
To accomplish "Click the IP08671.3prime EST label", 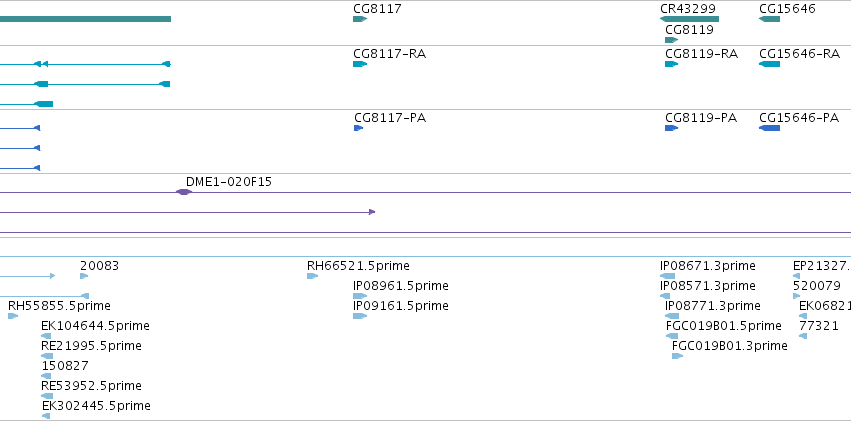I will coord(708,266).
